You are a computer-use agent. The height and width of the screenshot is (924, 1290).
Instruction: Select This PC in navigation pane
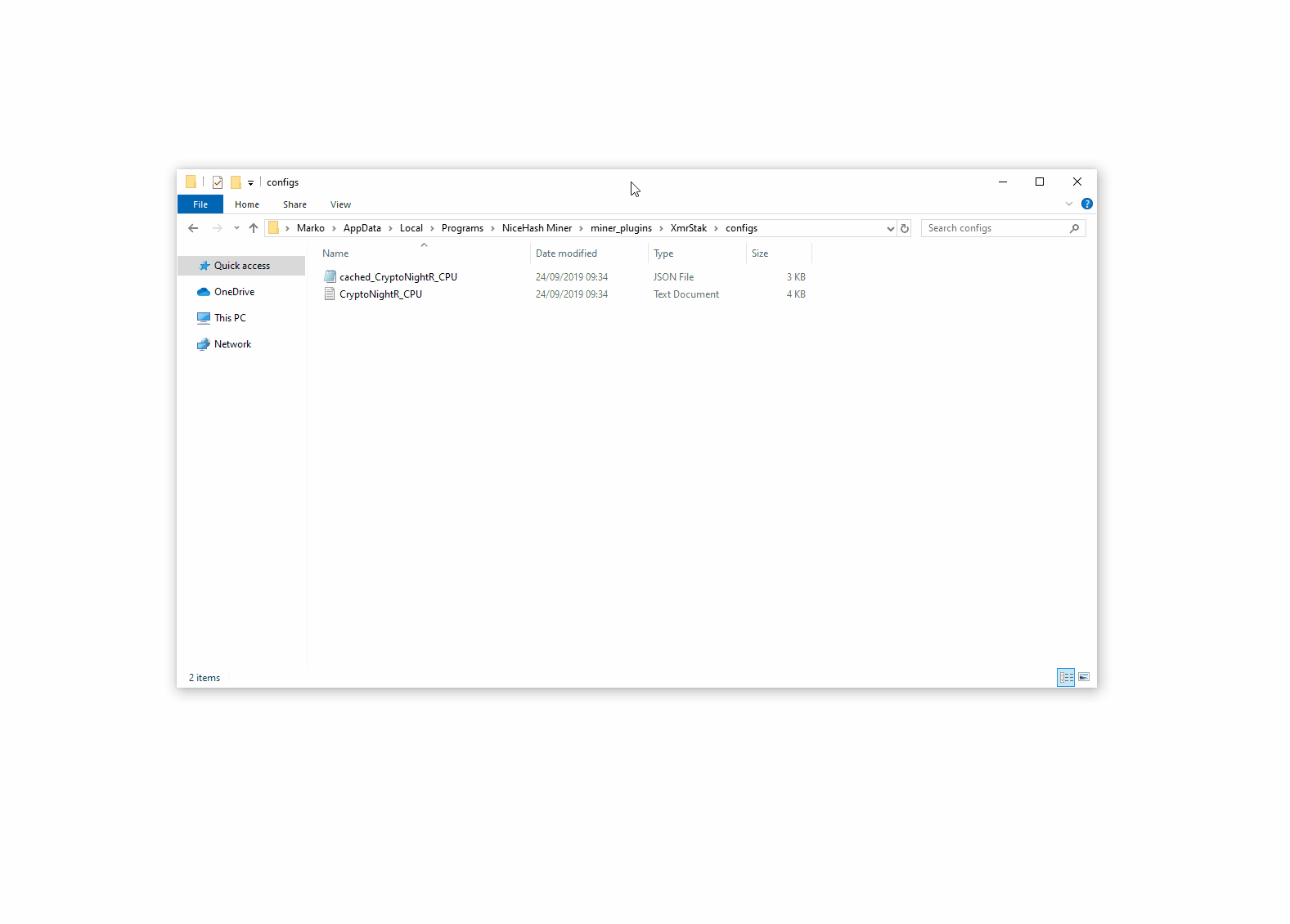230,318
